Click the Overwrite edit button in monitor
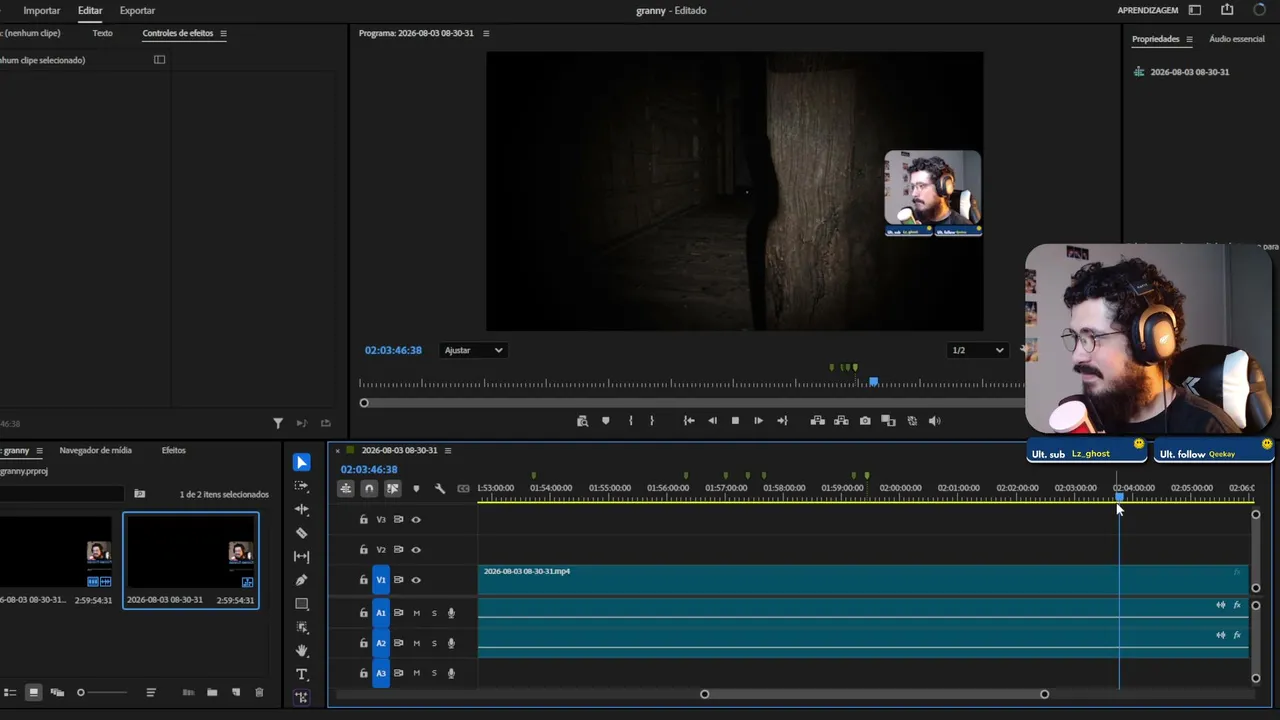Viewport: 1280px width, 720px height. 841,421
